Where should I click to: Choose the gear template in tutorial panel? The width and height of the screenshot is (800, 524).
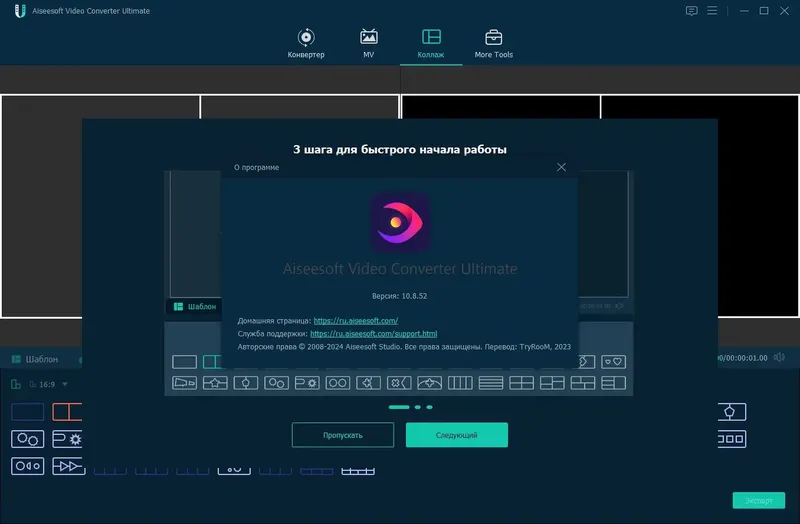click(x=307, y=383)
